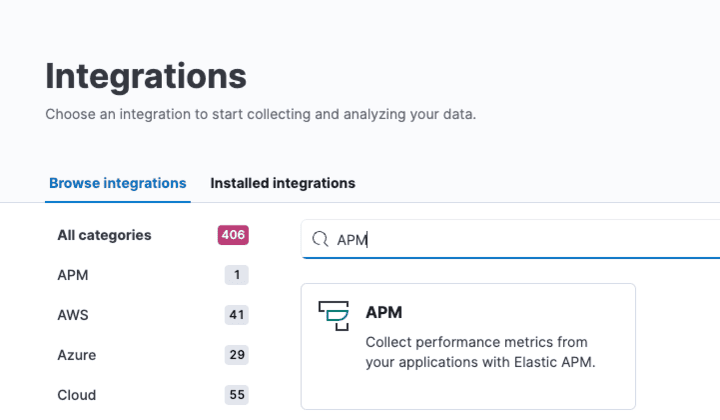The width and height of the screenshot is (720, 420).
Task: Click the 406 count badge
Action: [233, 235]
